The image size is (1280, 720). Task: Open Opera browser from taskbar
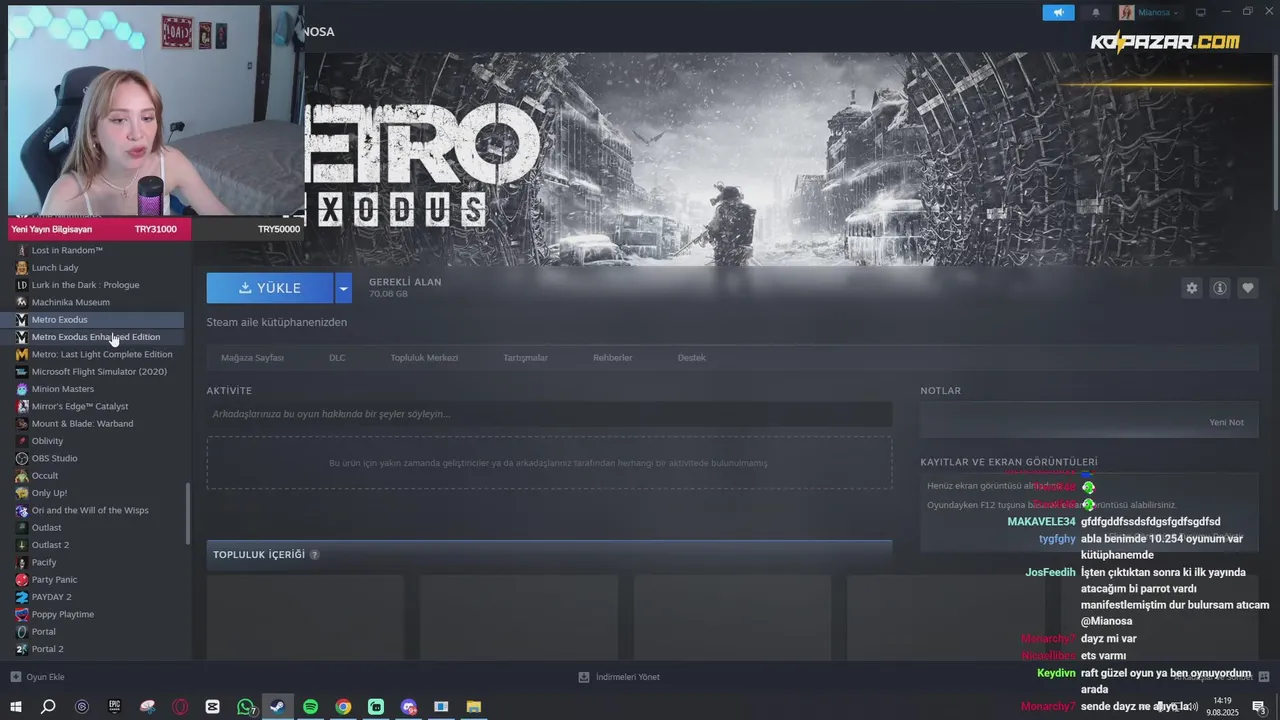point(180,707)
